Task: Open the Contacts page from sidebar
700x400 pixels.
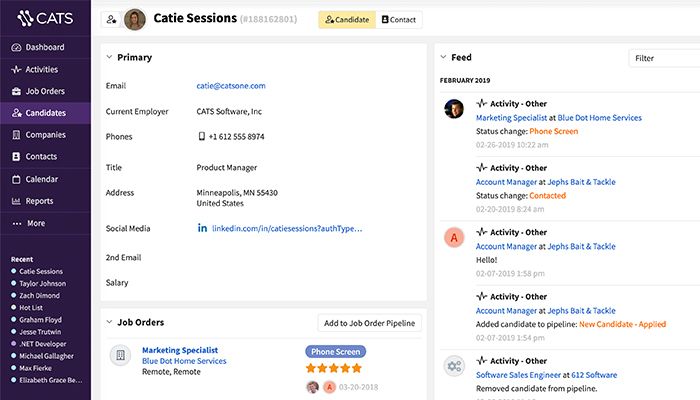Action: pyautogui.click(x=41, y=157)
